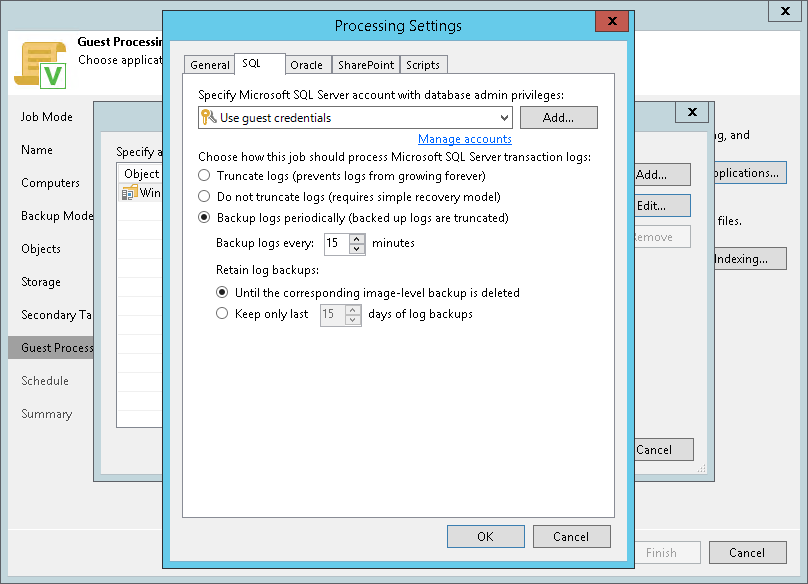Click the Applications... button in the wizard
Screen dimensions: 808x584
click(x=750, y=173)
